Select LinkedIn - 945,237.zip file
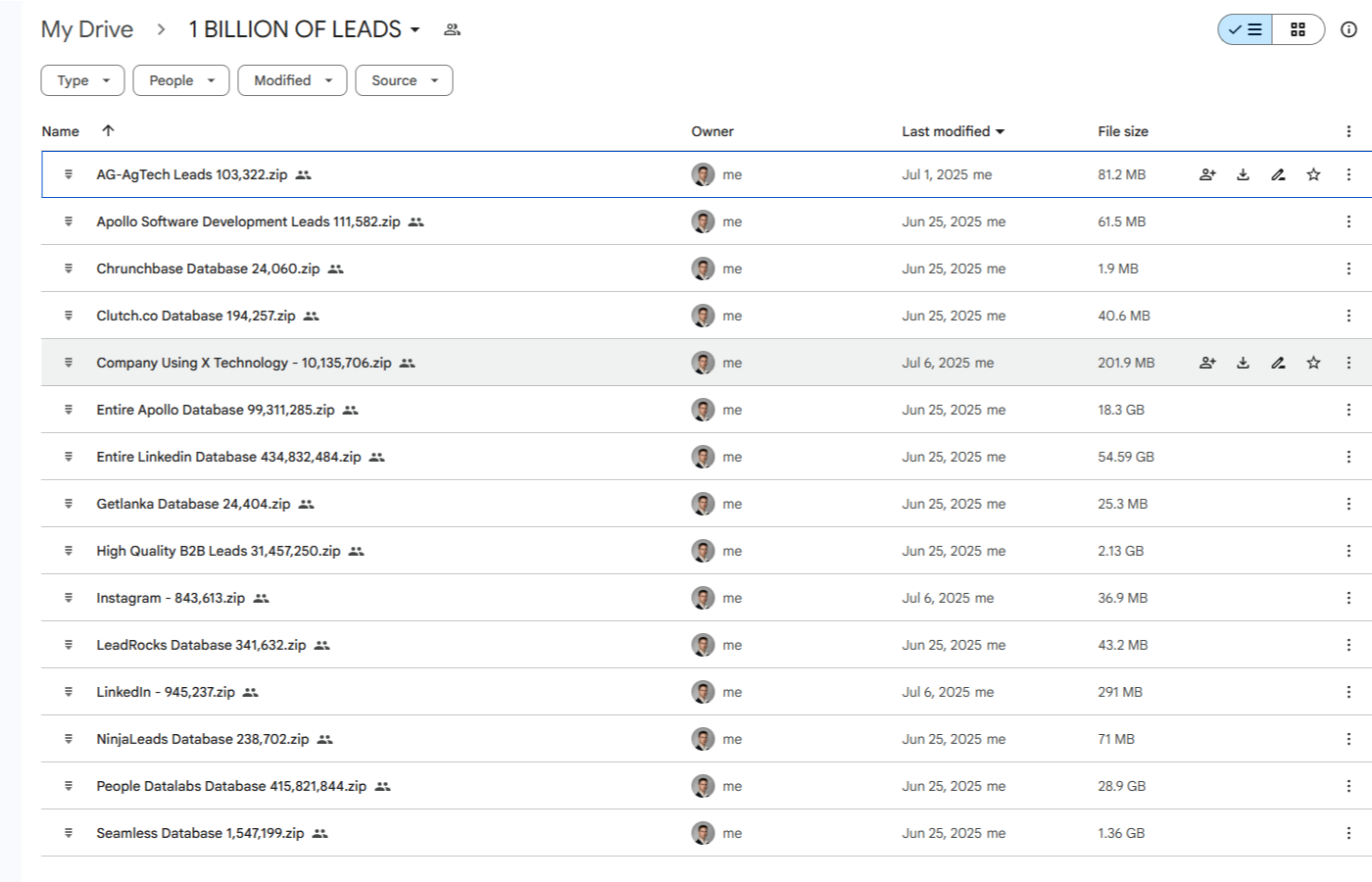The width and height of the screenshot is (1372, 882). pyautogui.click(x=166, y=692)
